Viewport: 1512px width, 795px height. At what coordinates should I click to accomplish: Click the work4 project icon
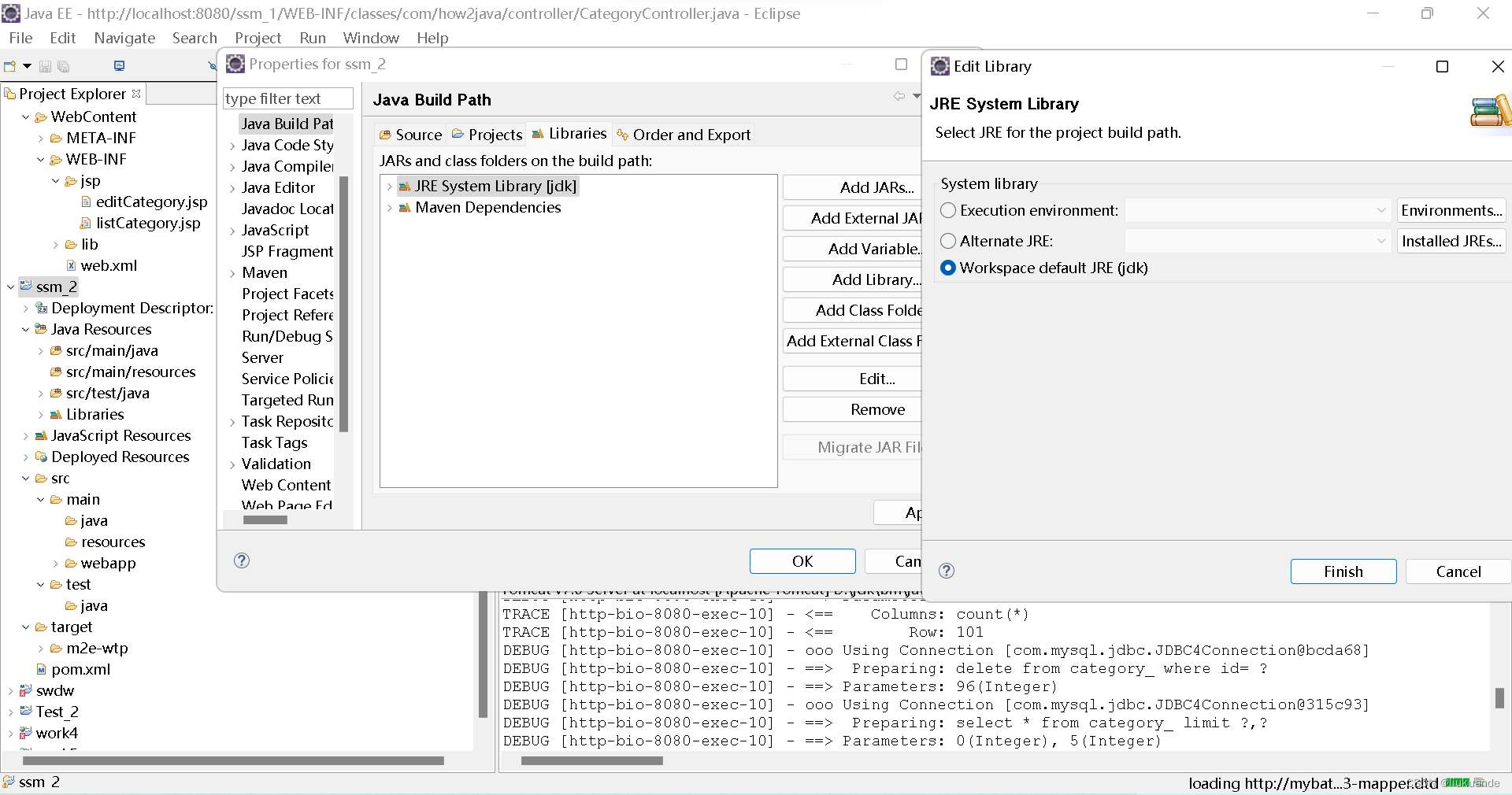[26, 733]
